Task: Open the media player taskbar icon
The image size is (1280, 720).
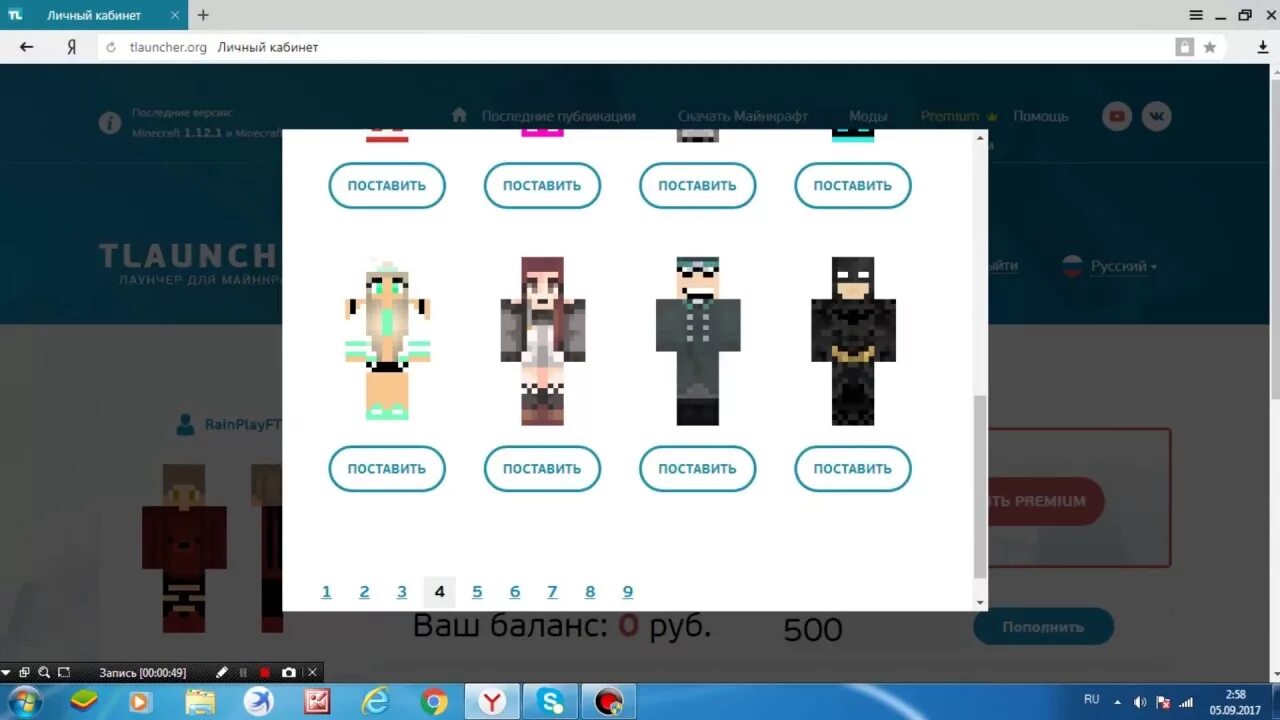Action: click(141, 702)
